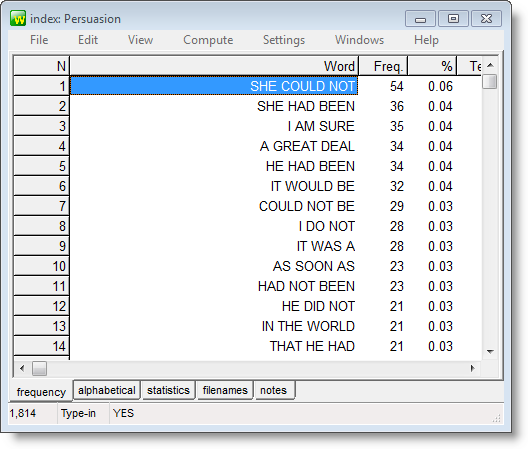Close the index: Persuasion window
Screen dimensions: 528x449
coord(486,19)
